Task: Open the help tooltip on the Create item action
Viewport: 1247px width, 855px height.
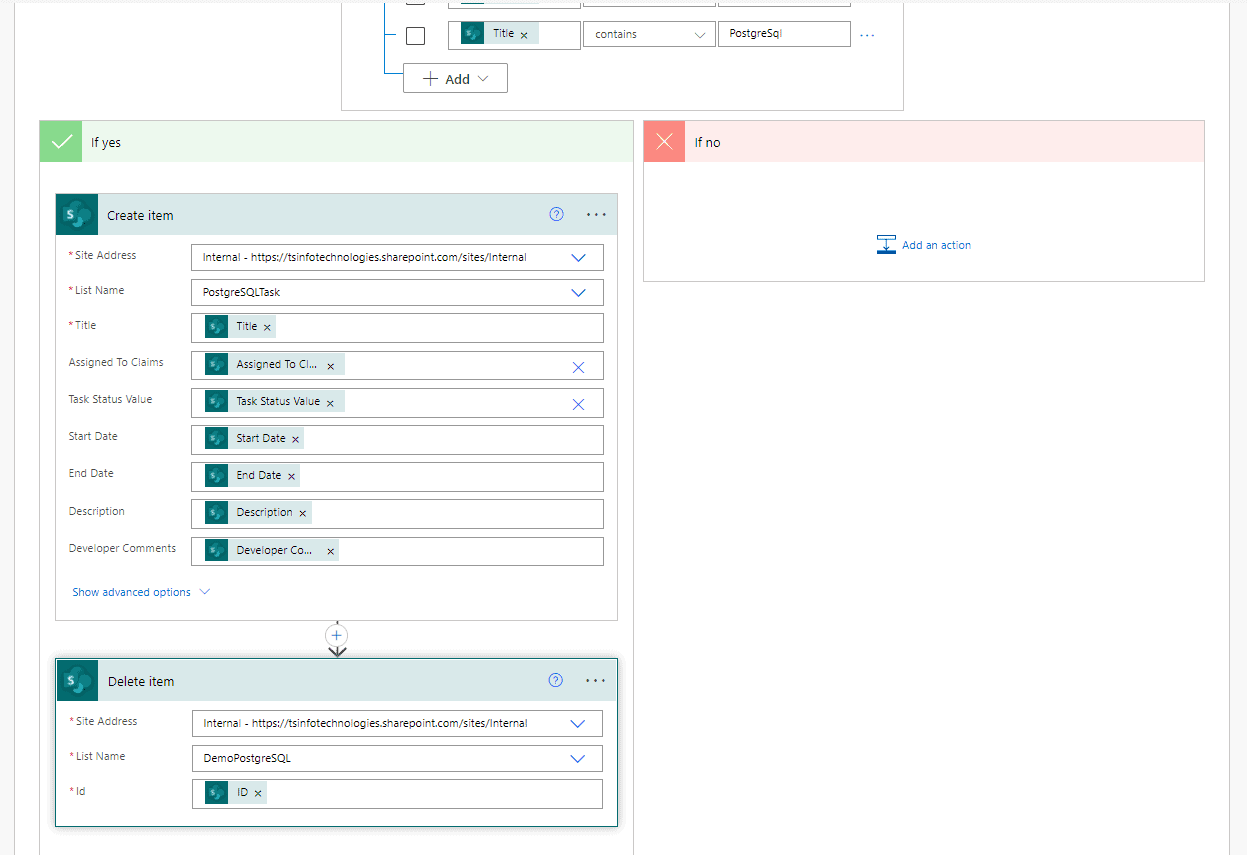Action: [x=556, y=214]
